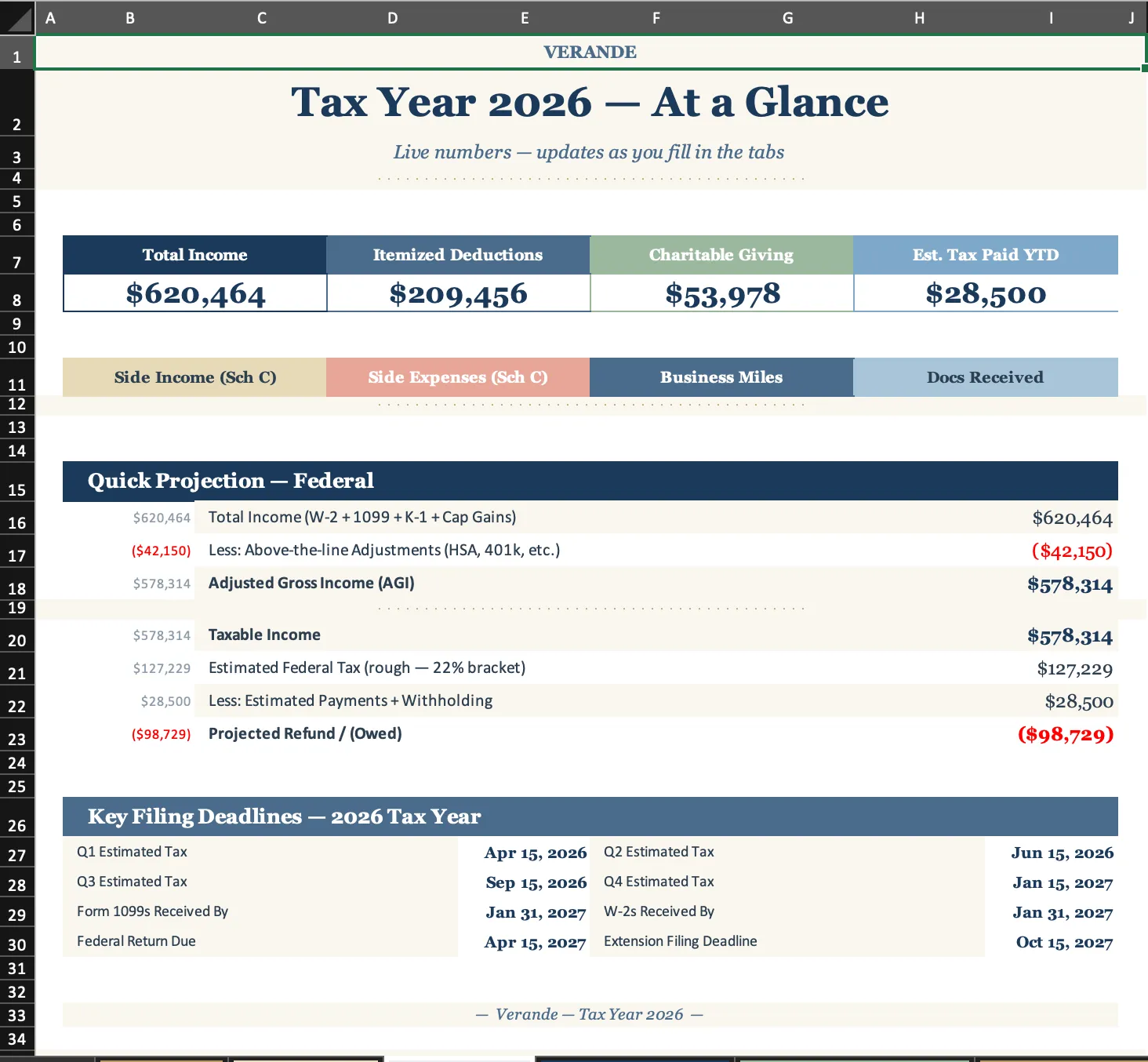1148x1062 pixels.
Task: Select the Total Income card header
Action: point(195,255)
